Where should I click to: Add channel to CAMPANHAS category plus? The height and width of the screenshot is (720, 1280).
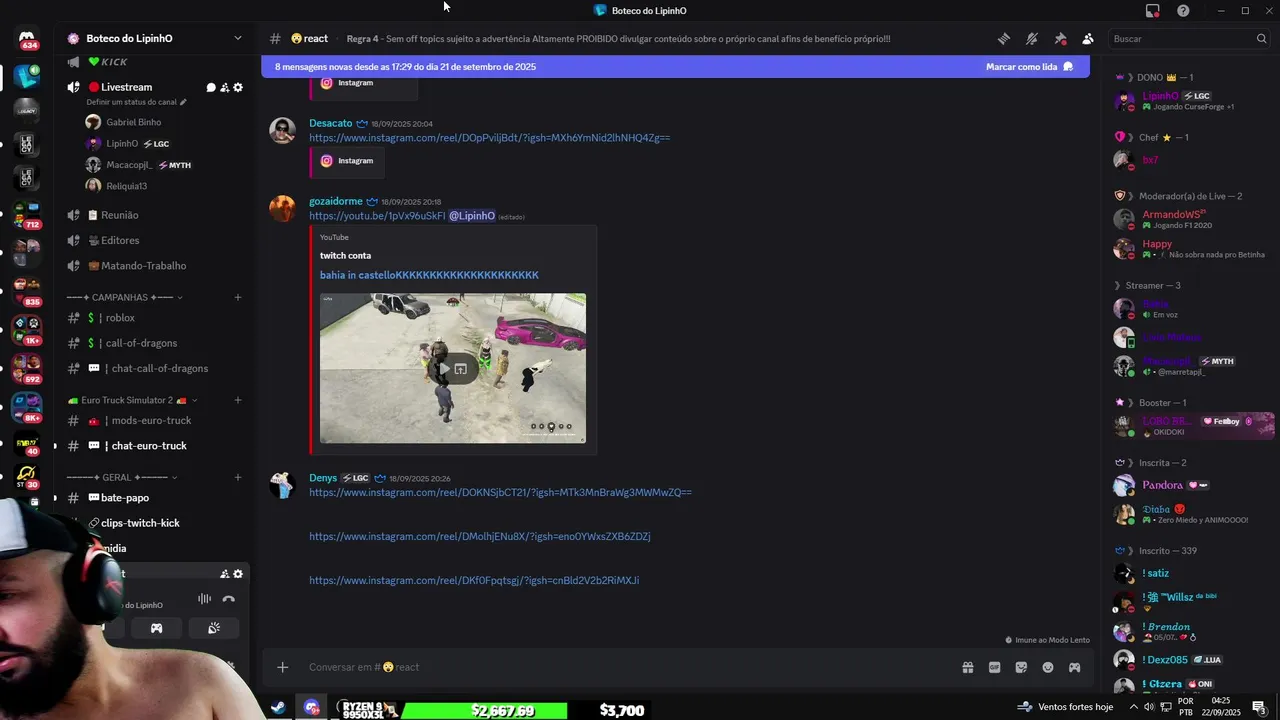point(238,297)
